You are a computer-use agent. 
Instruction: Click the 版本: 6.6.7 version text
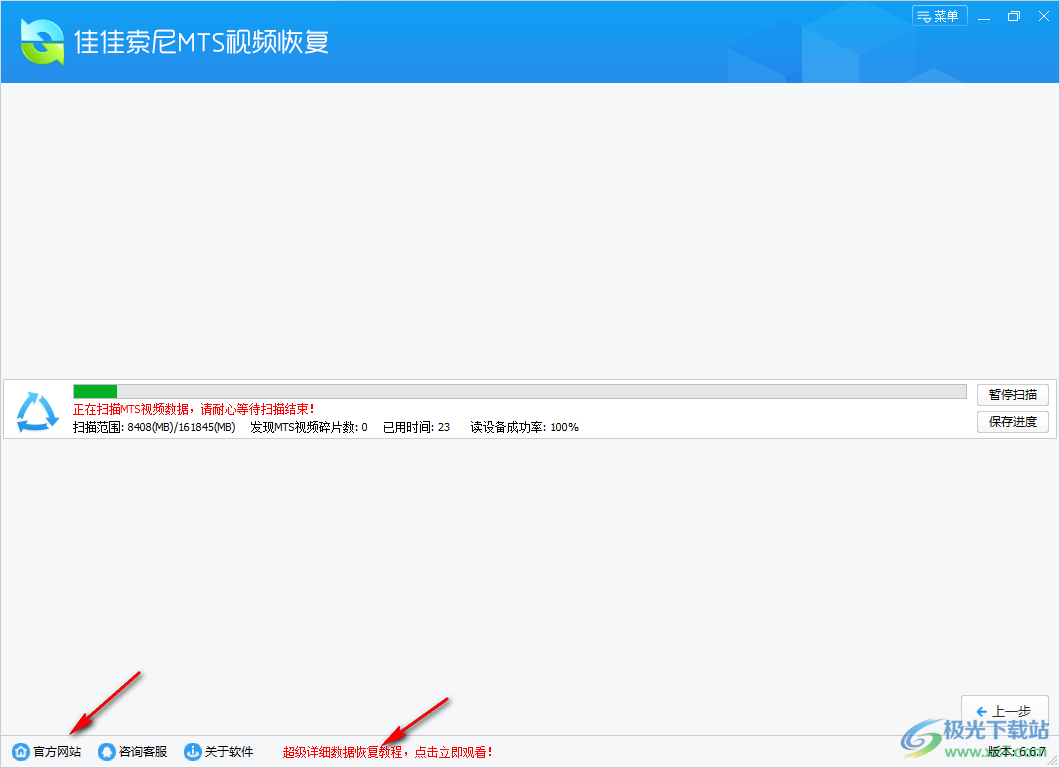point(1016,752)
